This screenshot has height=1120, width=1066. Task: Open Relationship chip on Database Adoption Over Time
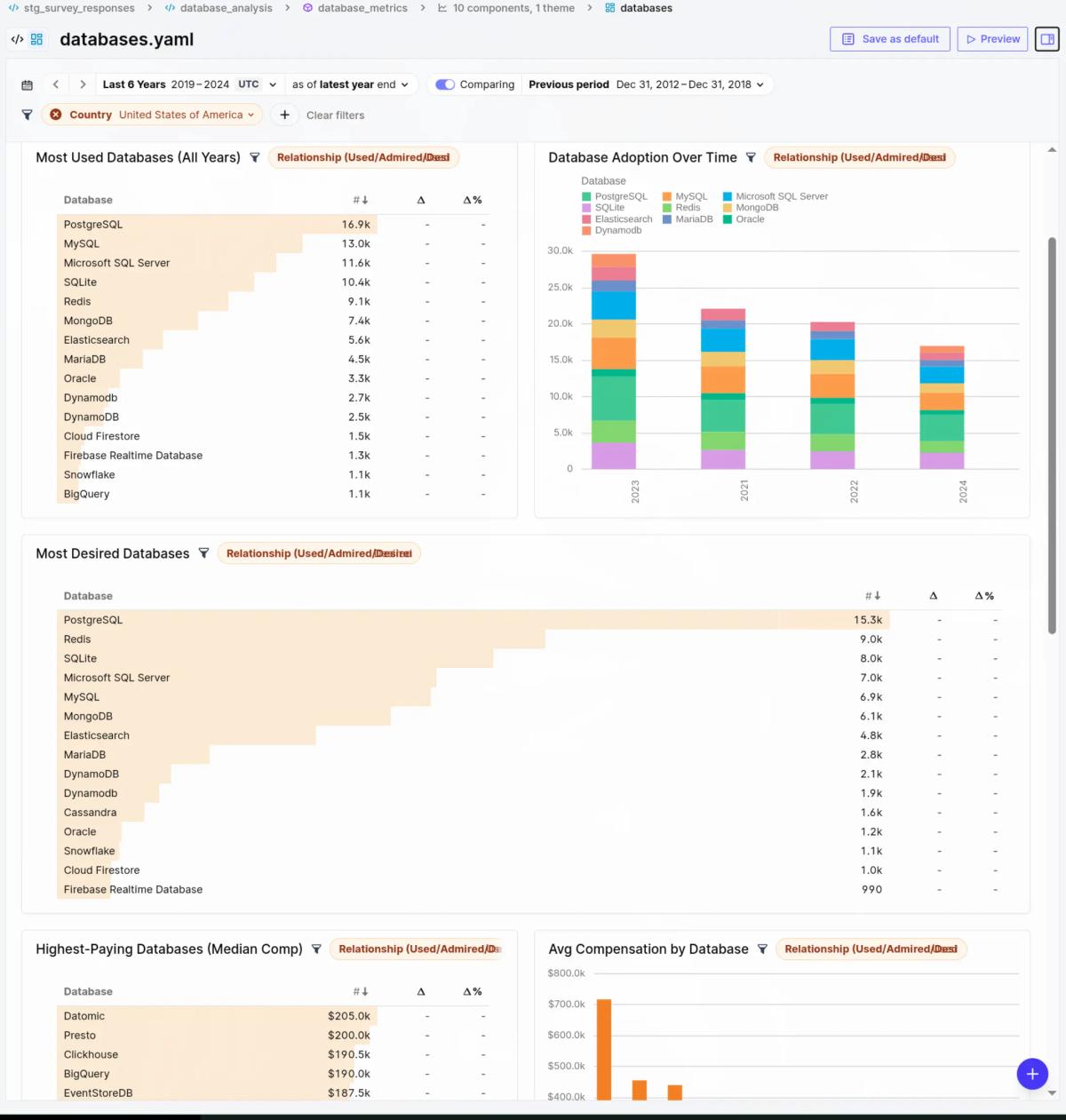pos(859,157)
